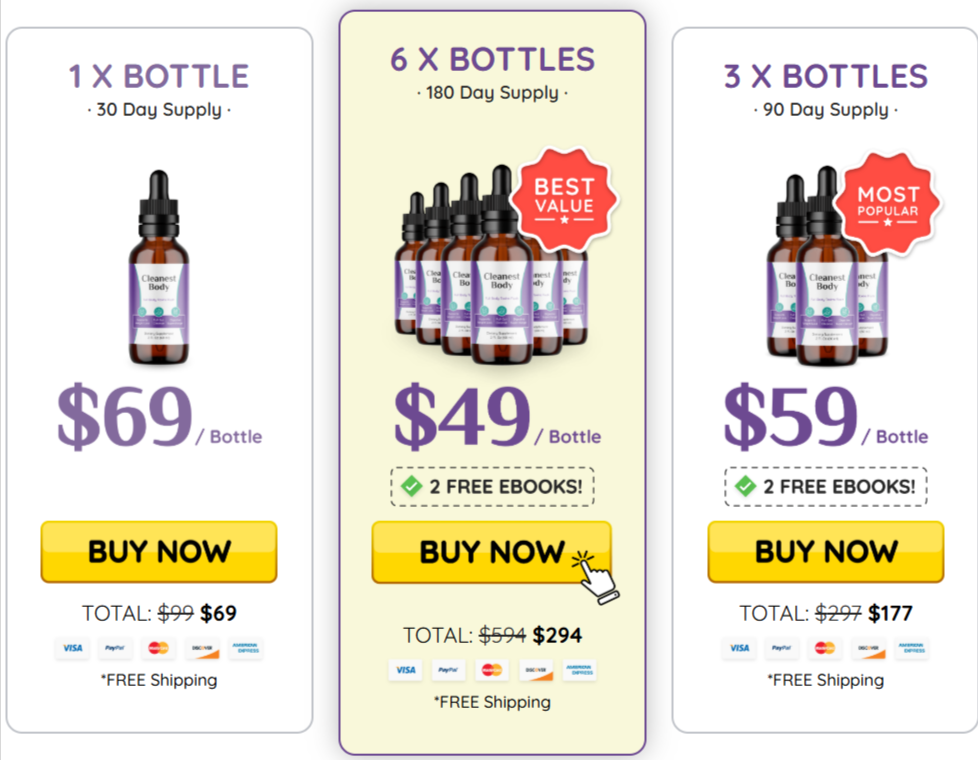Click the Most Popular red badge
Viewport: 978px width, 760px height.
pyautogui.click(x=888, y=203)
